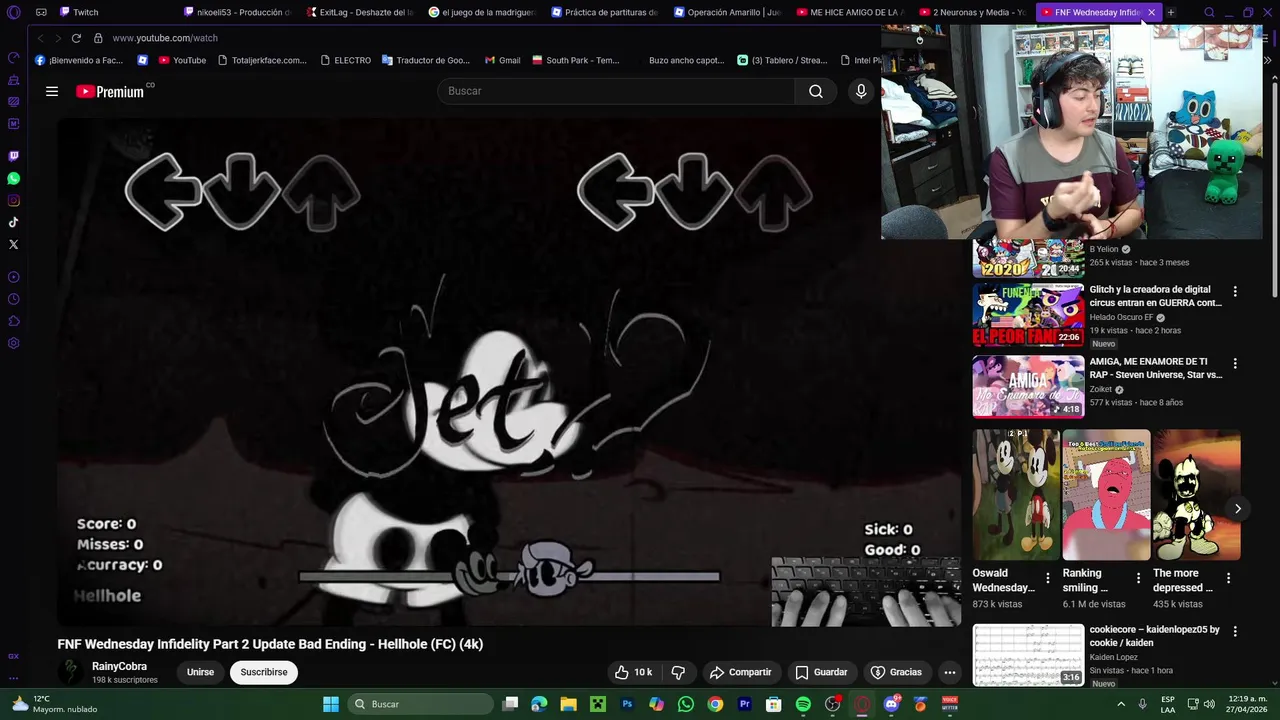Open the AMIGA ME ENAMORE DE TI thumbnail
This screenshot has height=720, width=1280.
tap(1028, 386)
